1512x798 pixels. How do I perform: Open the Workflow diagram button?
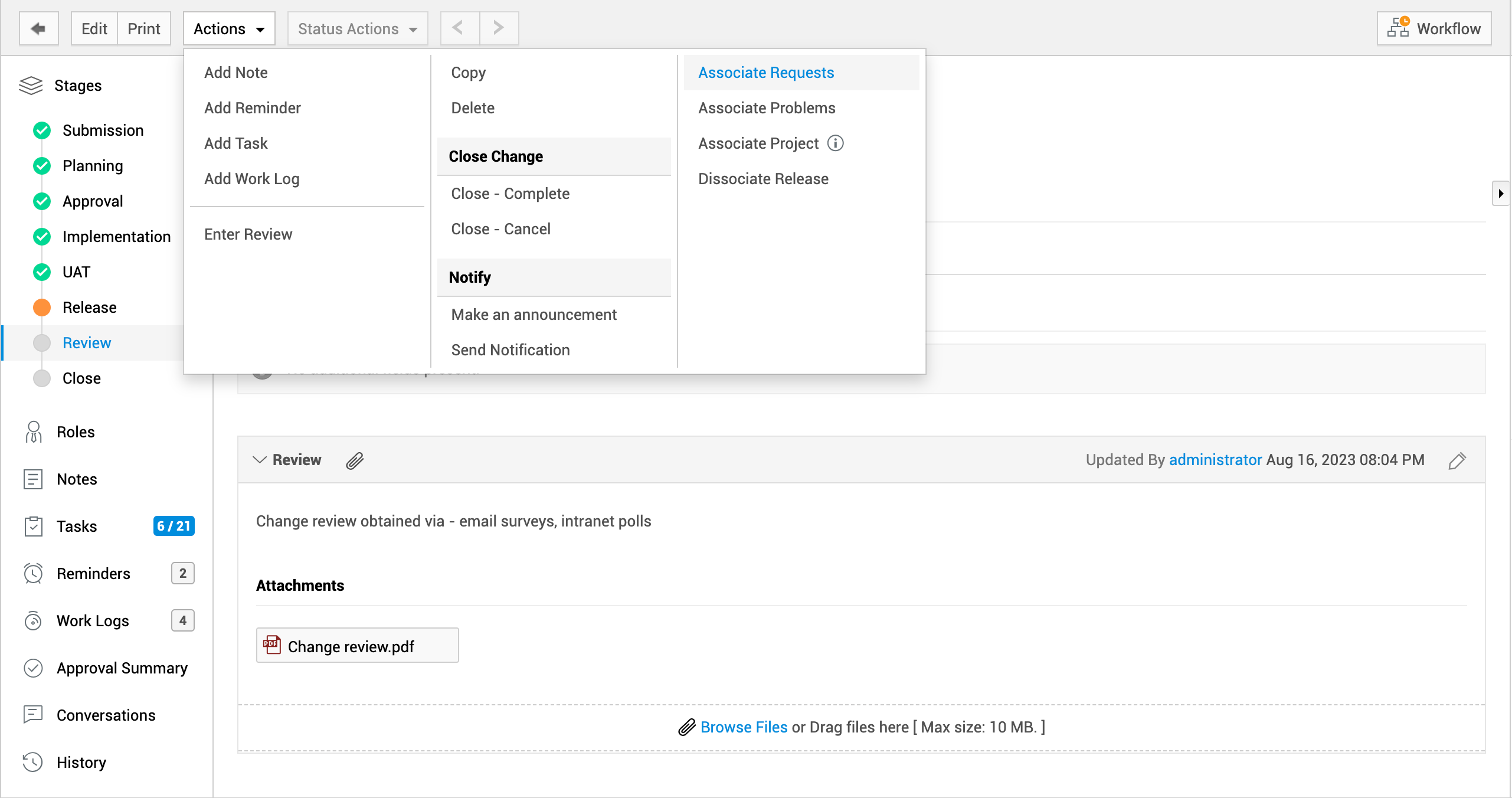coord(1434,28)
